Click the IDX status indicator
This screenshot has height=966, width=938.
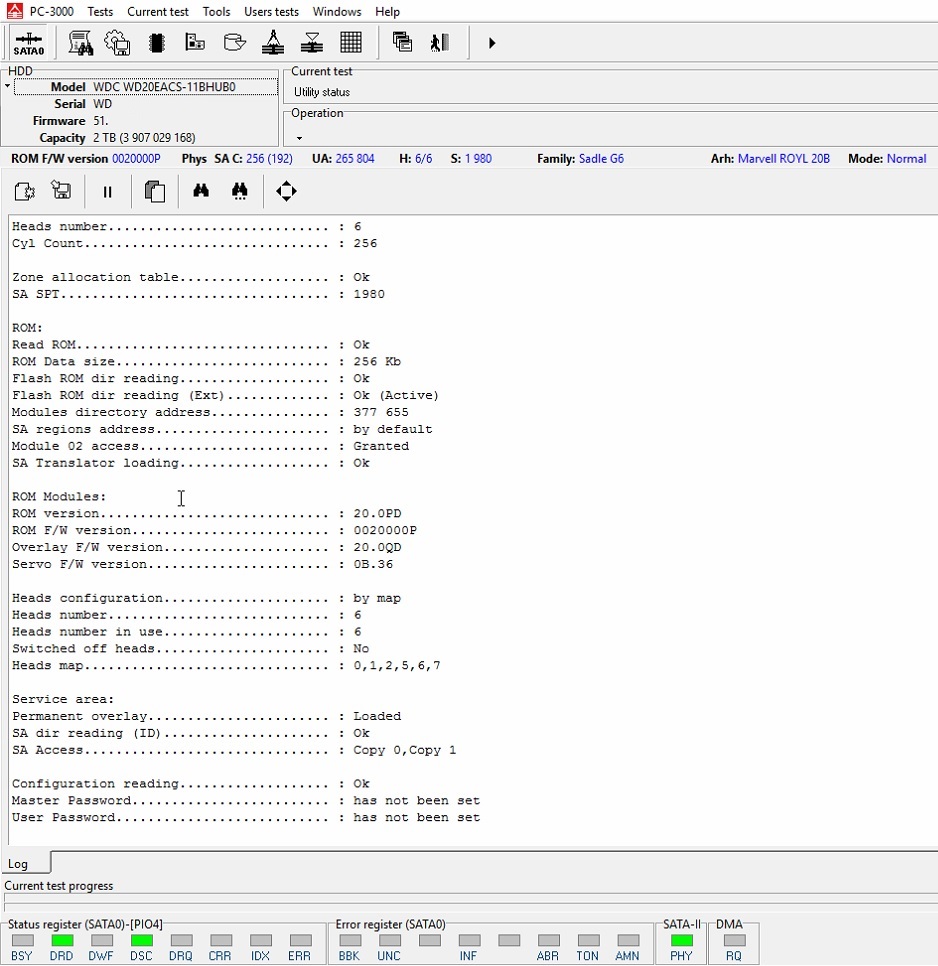pyautogui.click(x=261, y=940)
